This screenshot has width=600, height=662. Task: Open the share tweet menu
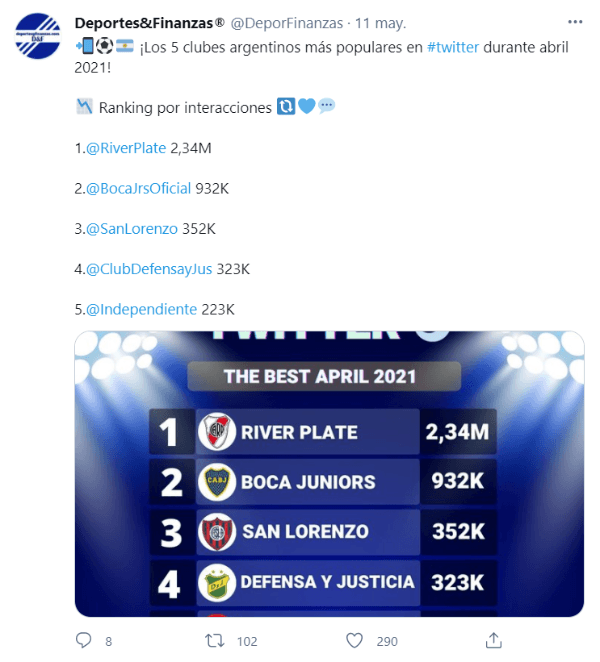tap(493, 640)
